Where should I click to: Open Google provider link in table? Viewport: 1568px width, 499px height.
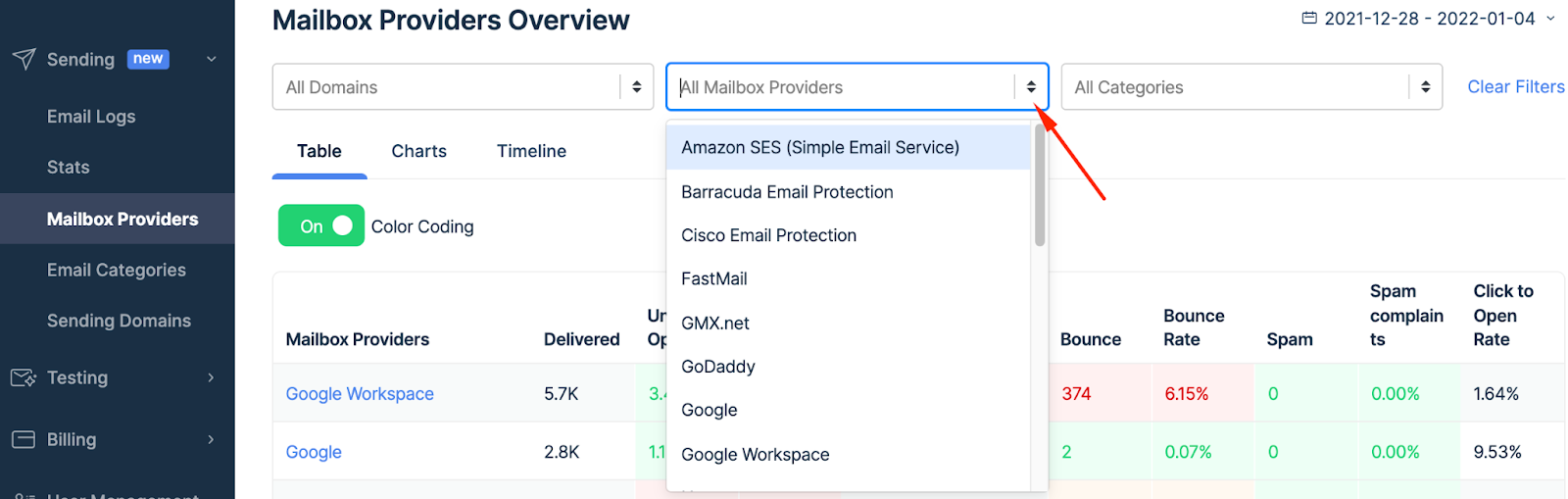point(314,452)
